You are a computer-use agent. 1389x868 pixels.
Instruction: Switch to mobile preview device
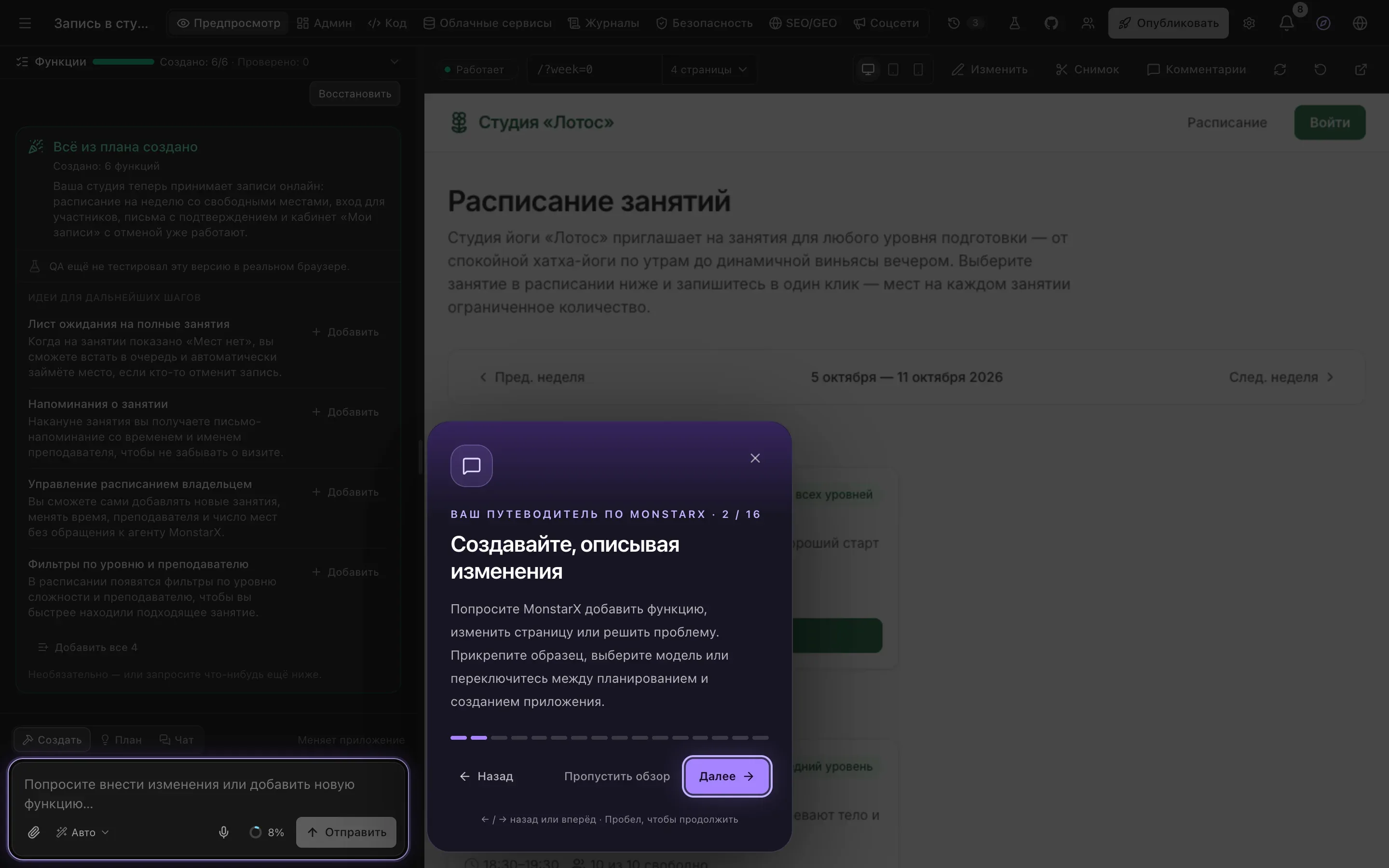(918, 69)
